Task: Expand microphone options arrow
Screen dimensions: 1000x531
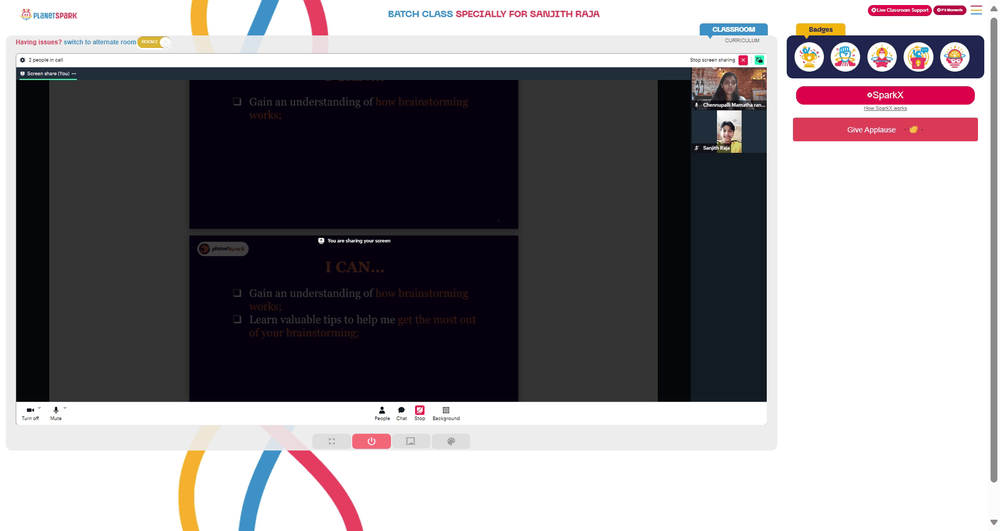Action: click(x=65, y=408)
